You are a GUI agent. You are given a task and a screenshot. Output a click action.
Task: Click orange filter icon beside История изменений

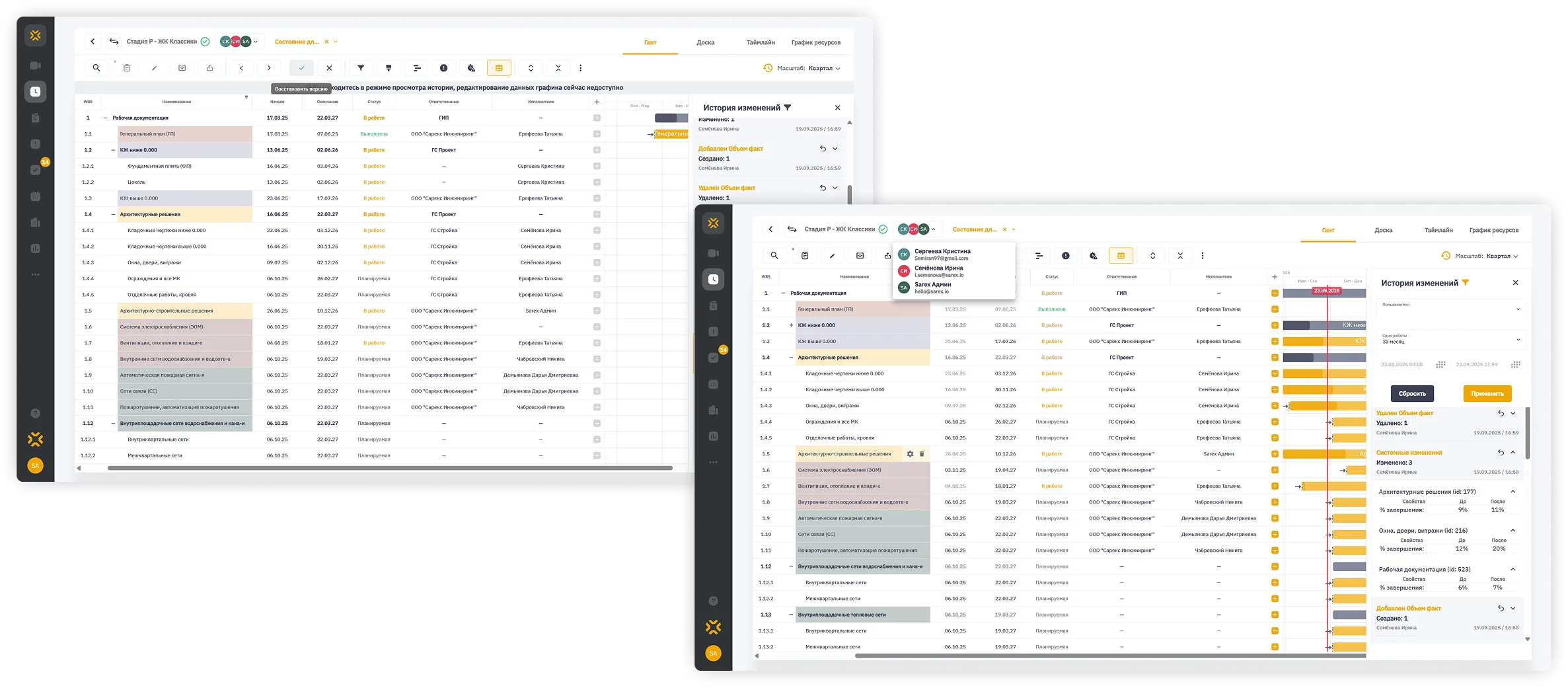click(x=1466, y=283)
